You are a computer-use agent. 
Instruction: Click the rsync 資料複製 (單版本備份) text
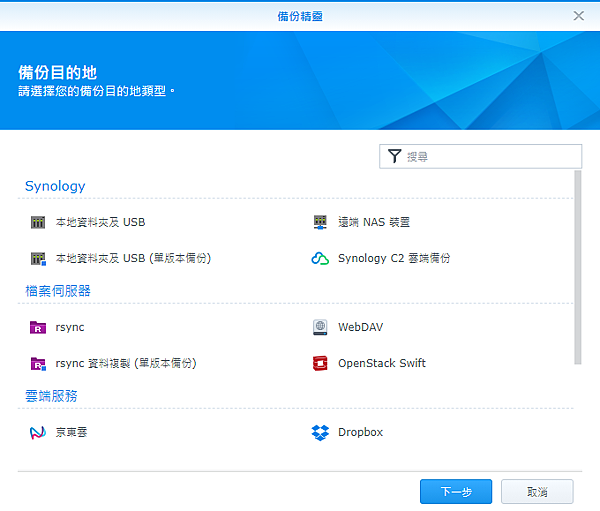click(x=126, y=363)
